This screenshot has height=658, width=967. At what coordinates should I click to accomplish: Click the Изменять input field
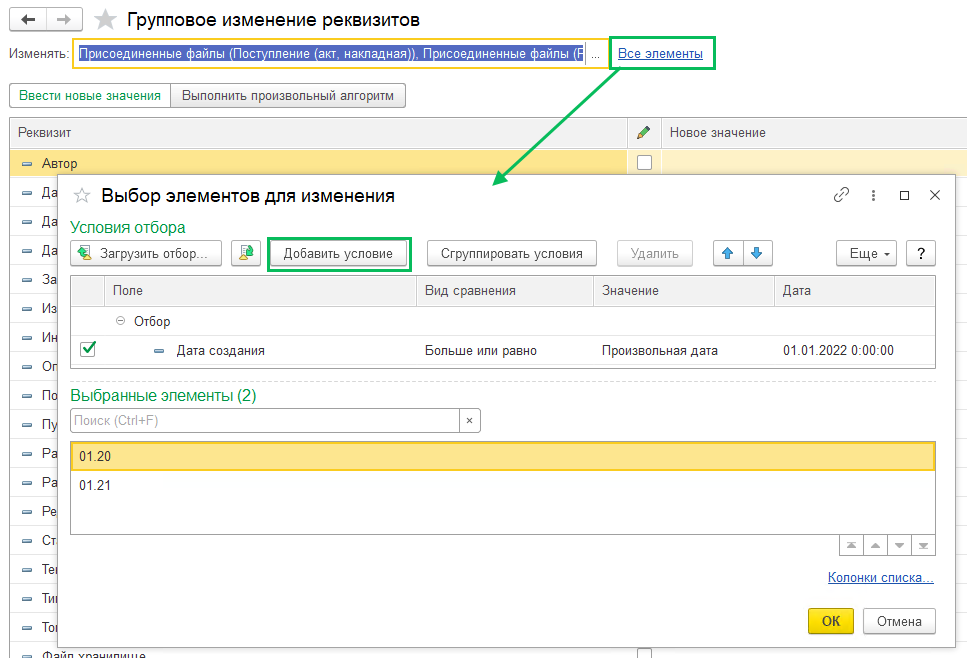(x=330, y=54)
